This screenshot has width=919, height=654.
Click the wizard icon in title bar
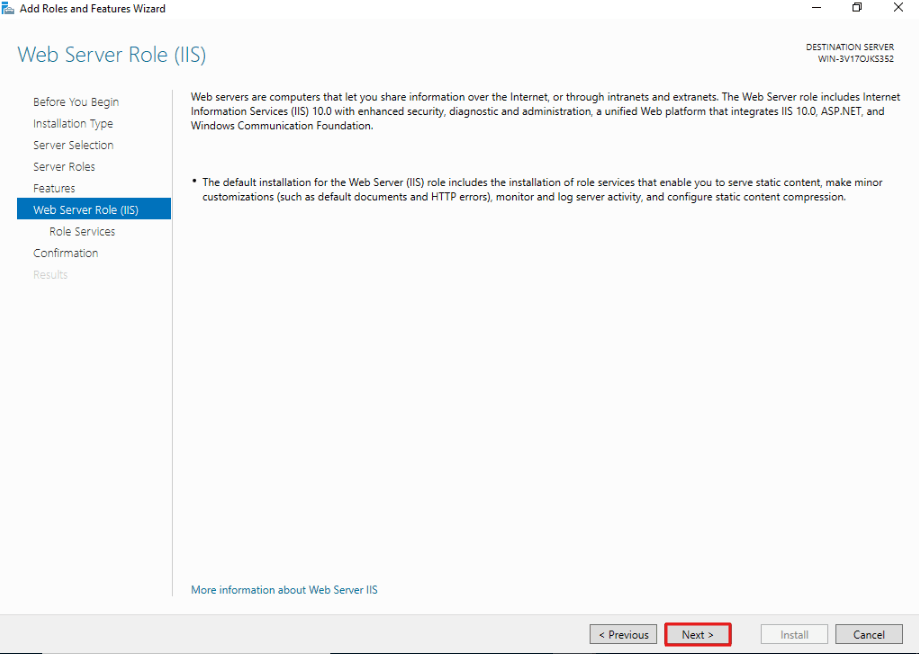click(8, 8)
